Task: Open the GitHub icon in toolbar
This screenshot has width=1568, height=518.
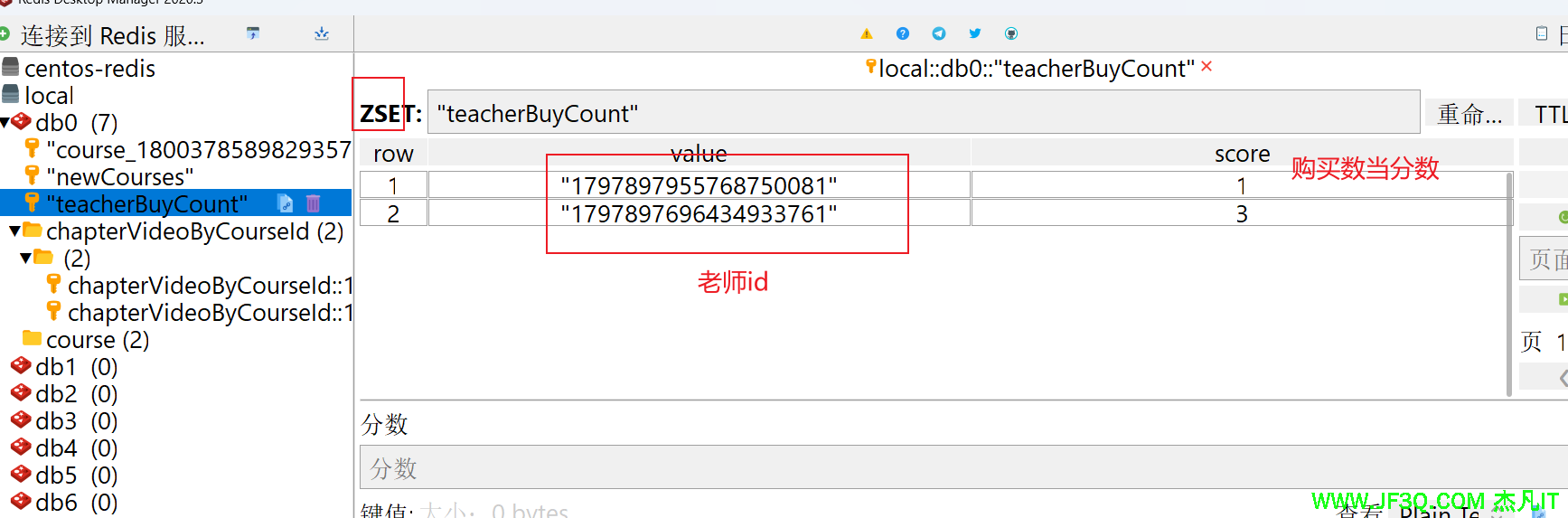Action: click(x=1011, y=33)
